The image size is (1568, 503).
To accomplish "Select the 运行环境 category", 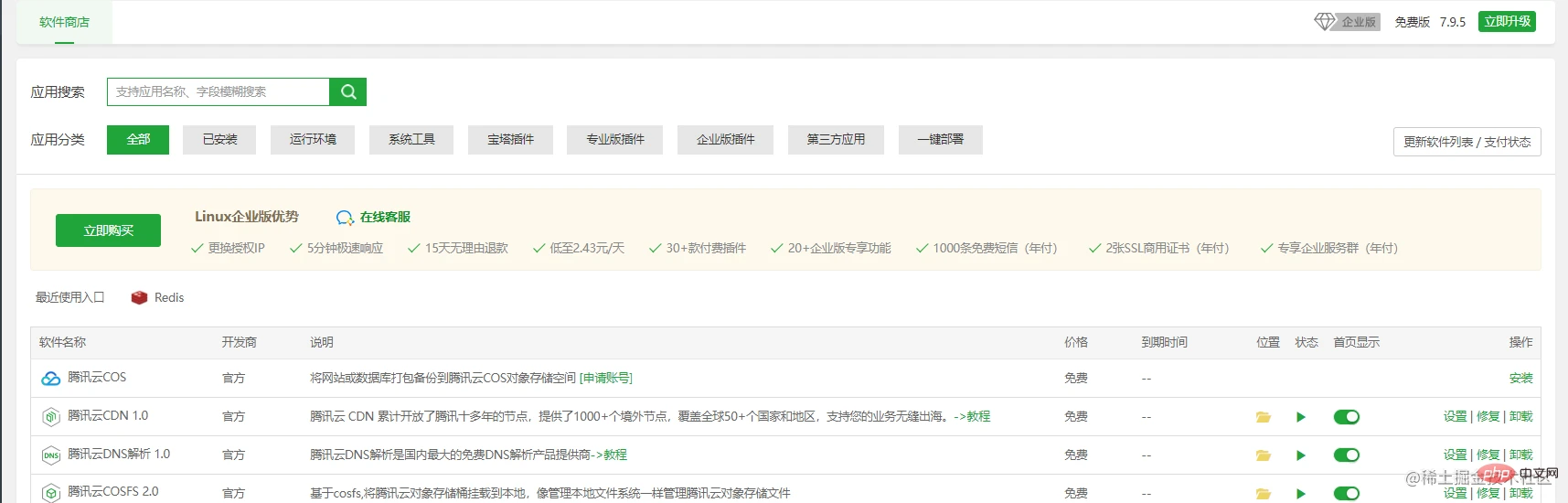I will coord(313,140).
